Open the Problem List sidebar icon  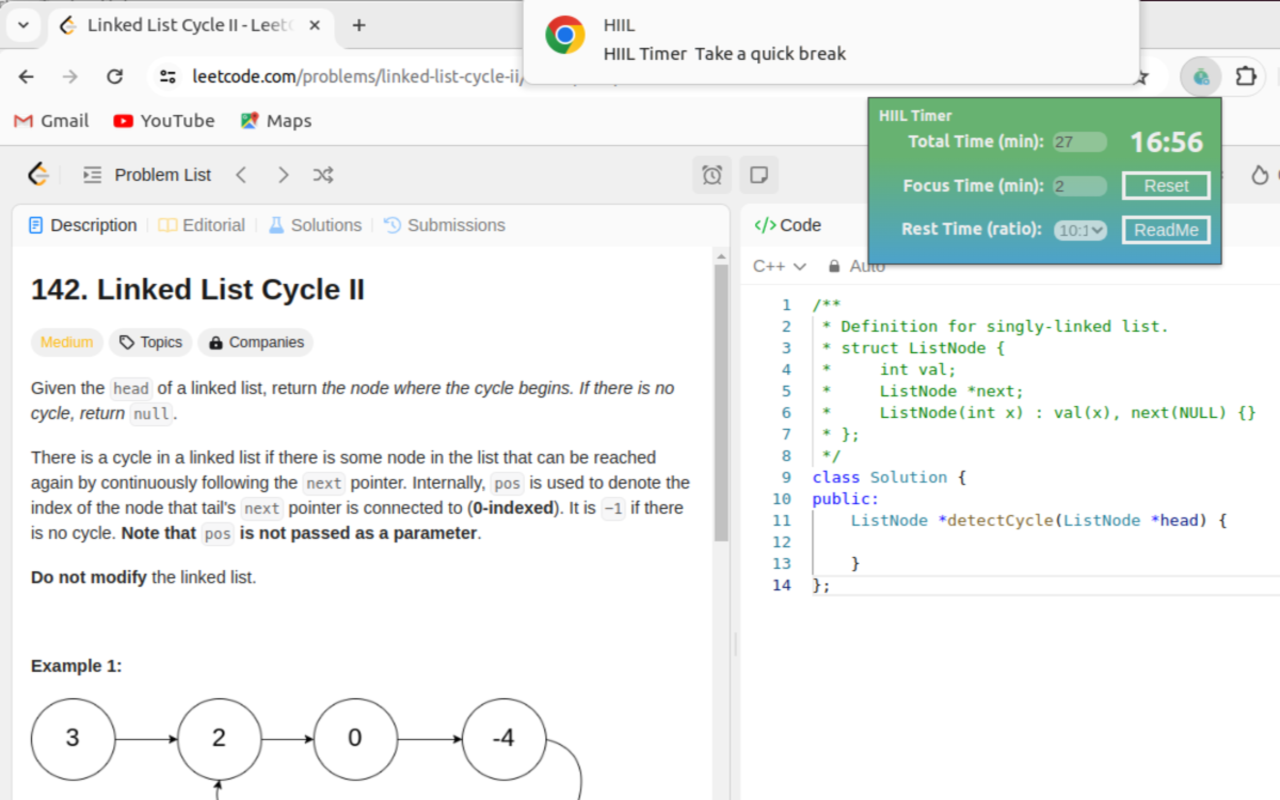click(x=92, y=174)
